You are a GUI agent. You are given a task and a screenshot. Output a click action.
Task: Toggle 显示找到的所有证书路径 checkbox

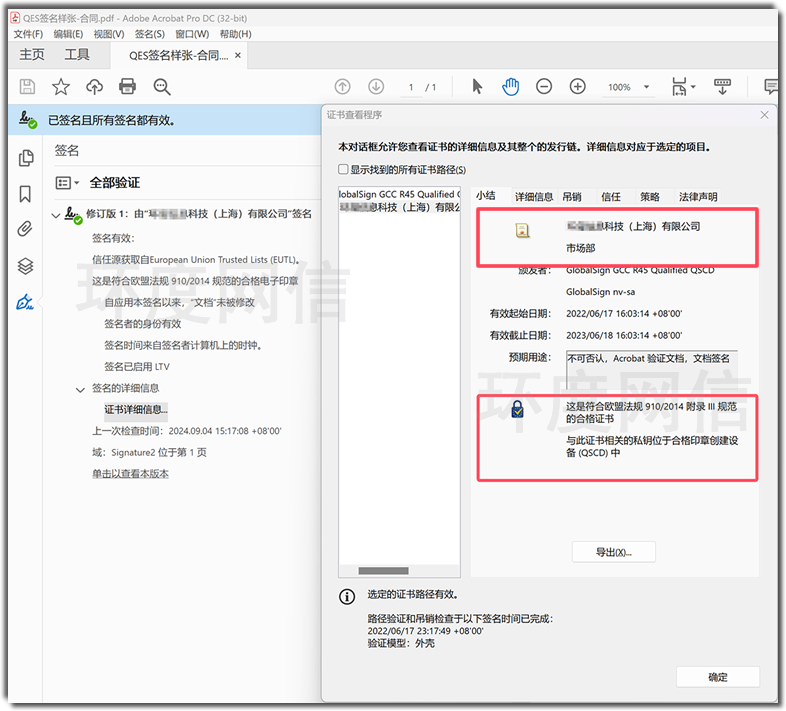click(343, 169)
